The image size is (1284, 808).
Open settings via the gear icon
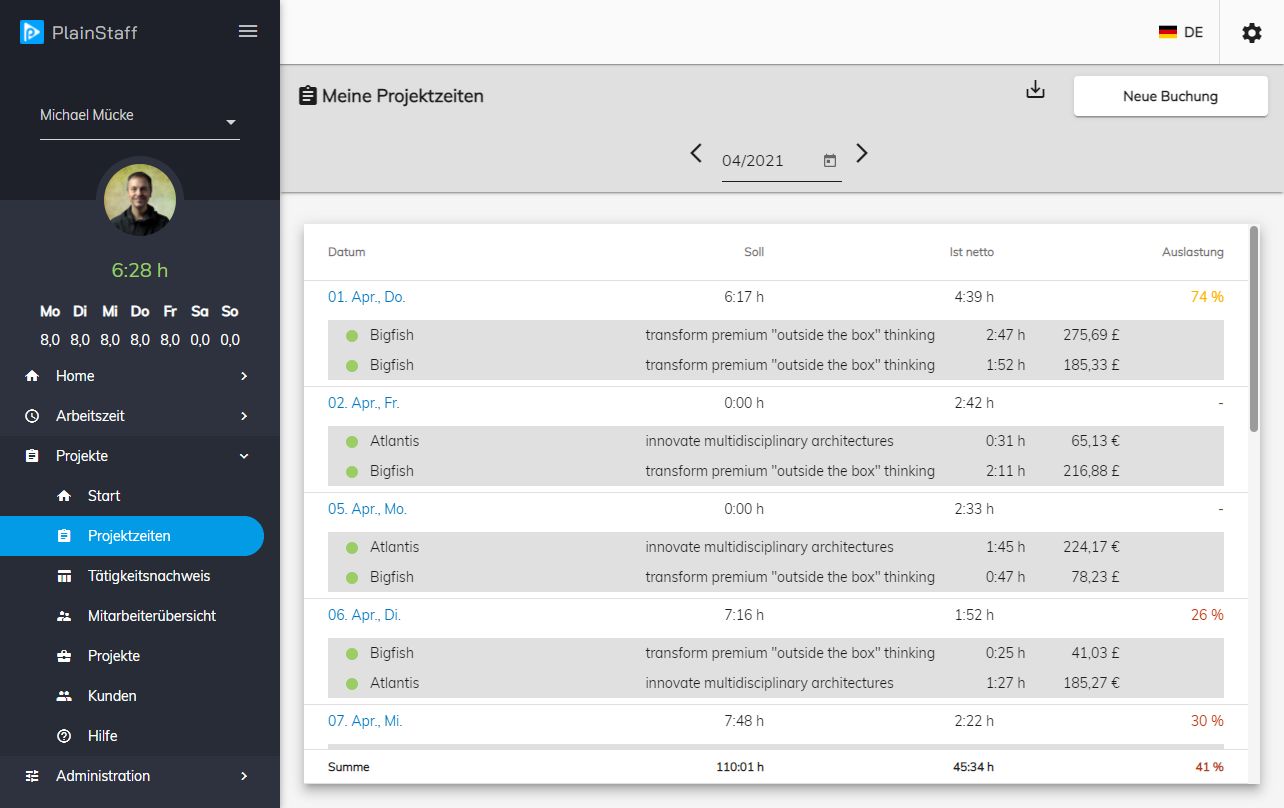coord(1251,33)
